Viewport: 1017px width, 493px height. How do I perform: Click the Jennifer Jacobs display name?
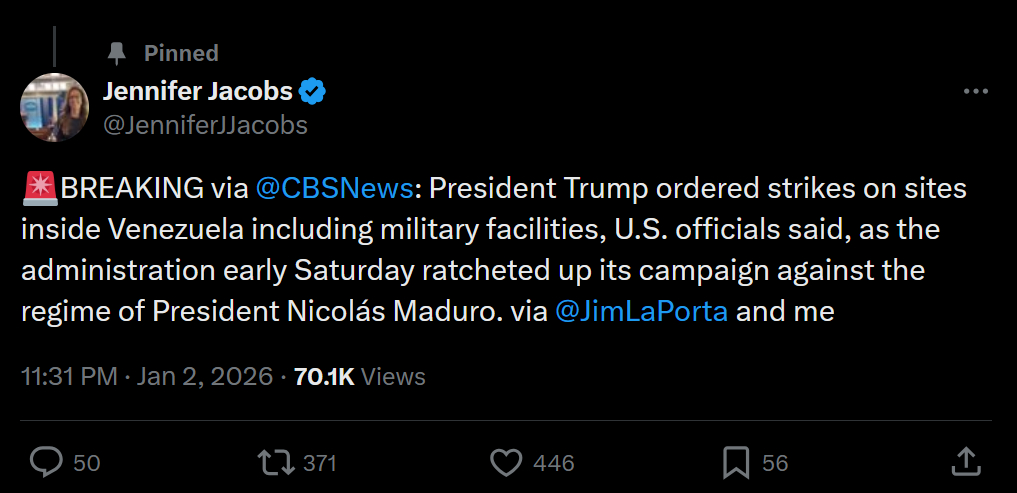coord(198,92)
